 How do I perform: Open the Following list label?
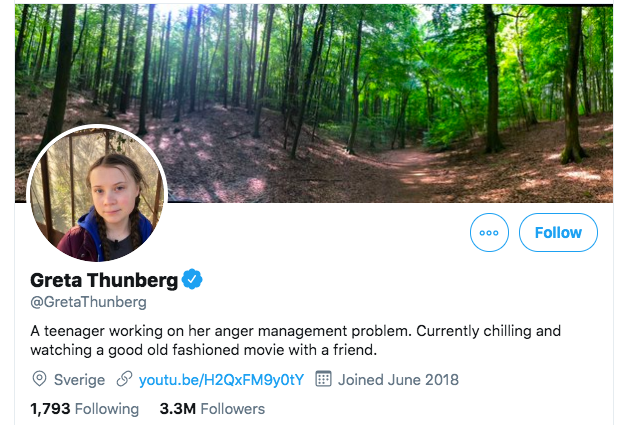pos(107,408)
